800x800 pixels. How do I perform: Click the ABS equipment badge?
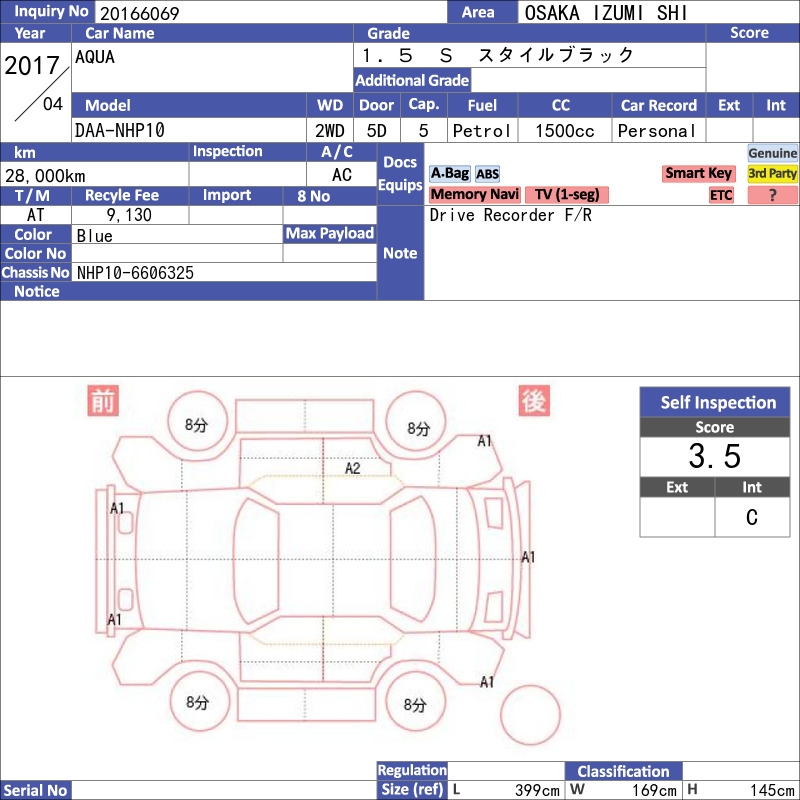coord(487,174)
